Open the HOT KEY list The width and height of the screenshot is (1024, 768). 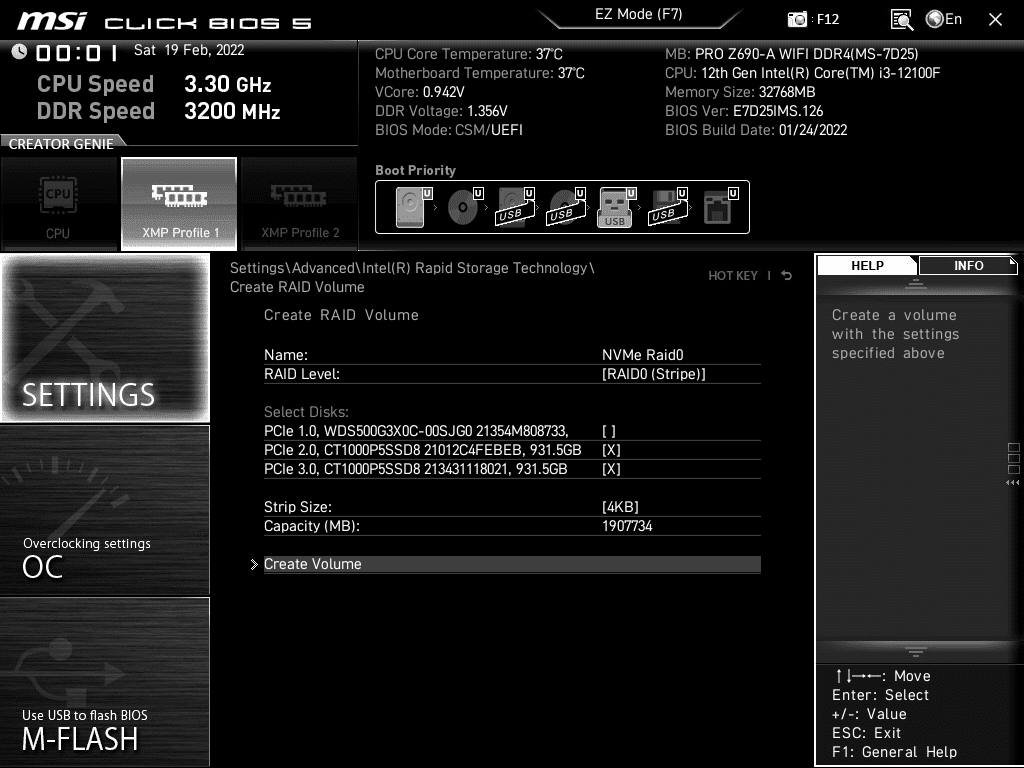click(733, 276)
